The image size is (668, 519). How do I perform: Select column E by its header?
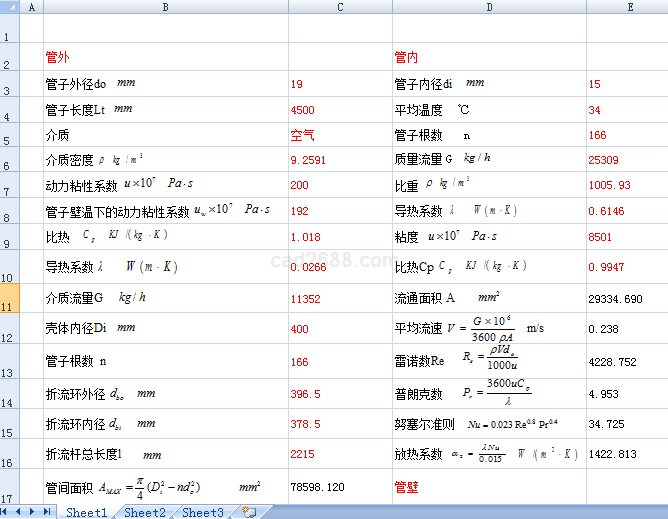point(627,7)
